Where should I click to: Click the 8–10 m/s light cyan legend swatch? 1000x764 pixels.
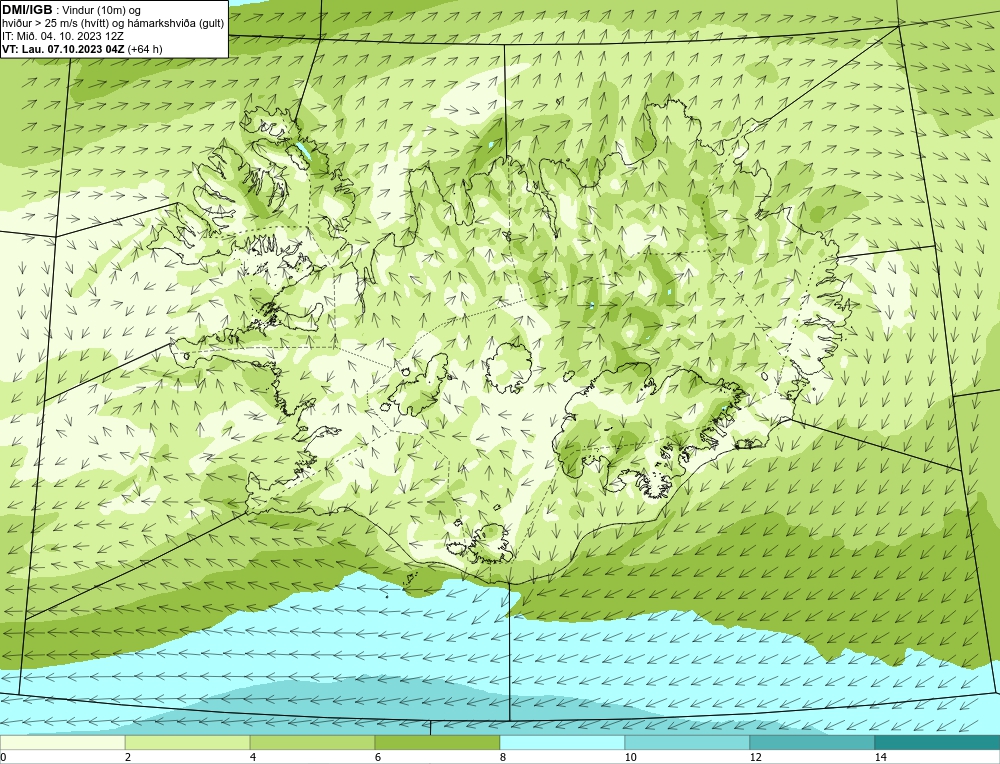[x=562, y=742]
